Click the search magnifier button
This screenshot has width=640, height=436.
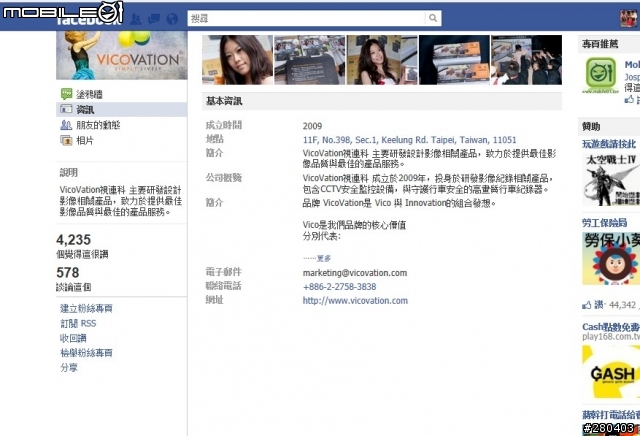click(433, 18)
